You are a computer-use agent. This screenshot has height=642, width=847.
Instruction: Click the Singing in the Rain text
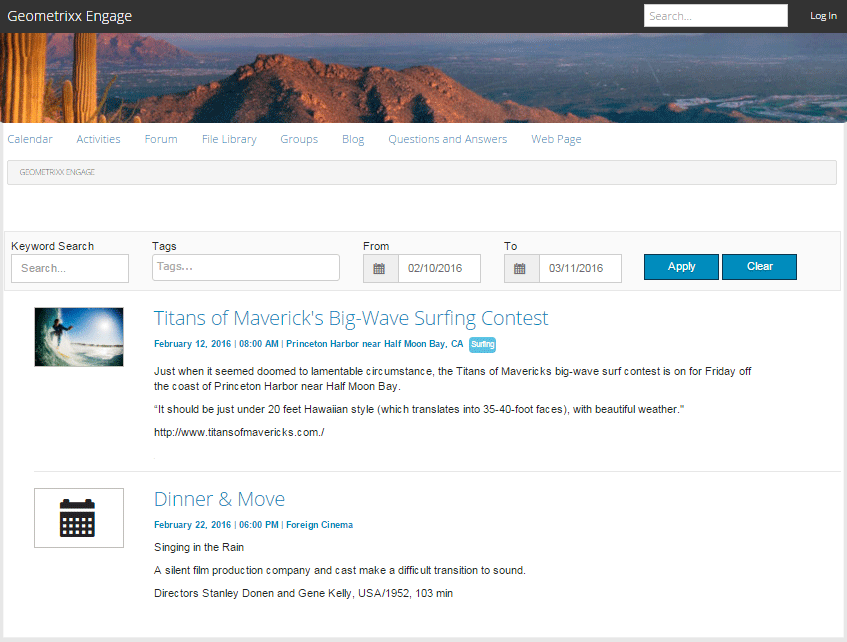tap(199, 547)
